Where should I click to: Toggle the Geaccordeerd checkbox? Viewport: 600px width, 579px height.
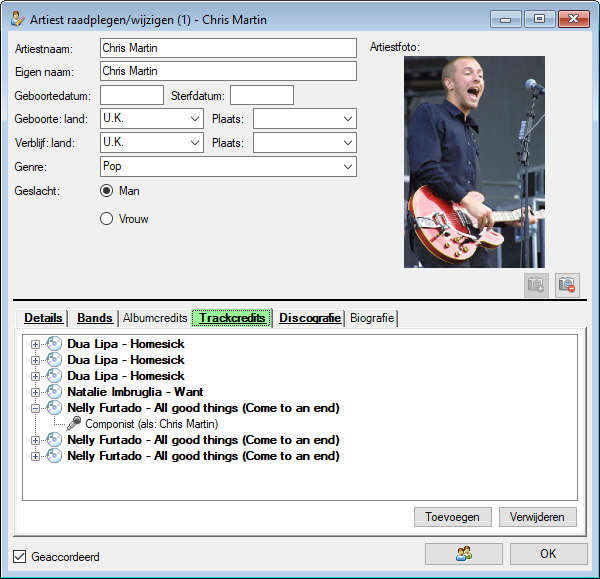pos(20,556)
